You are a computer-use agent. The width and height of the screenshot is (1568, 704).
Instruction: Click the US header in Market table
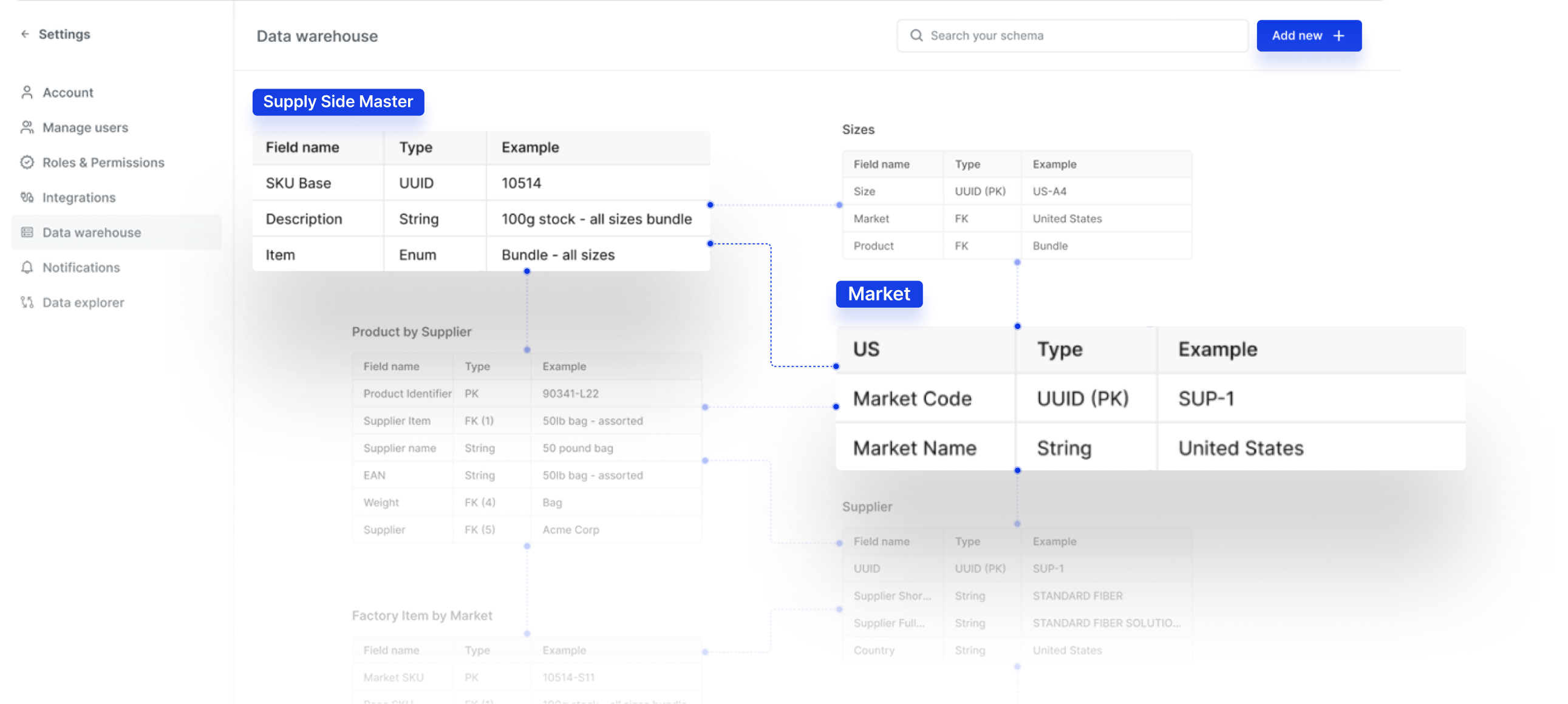click(865, 349)
